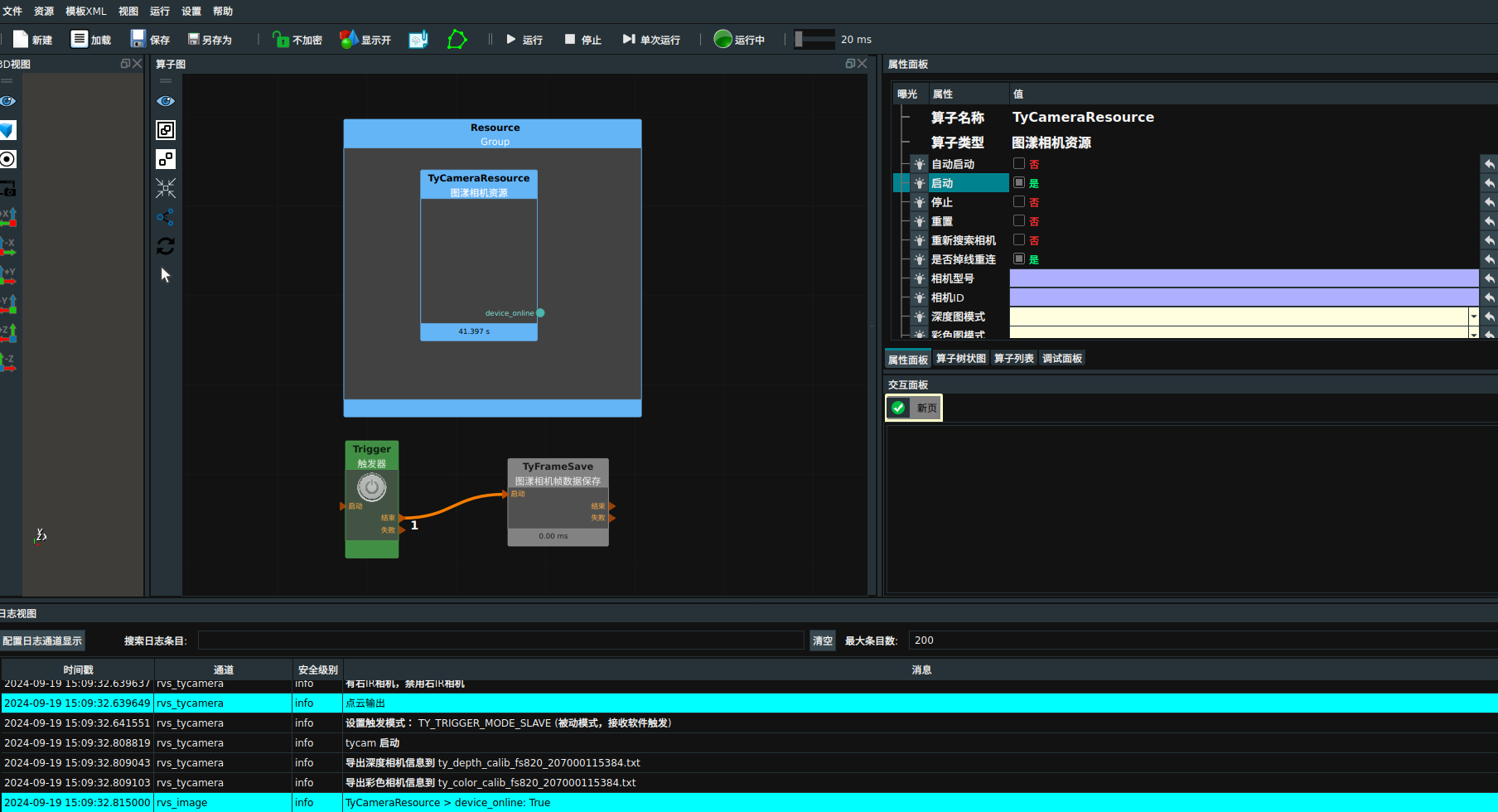Click the group-nodes icon in operator graph sidebar
Viewport: 1498px width, 812px height.
tap(166, 130)
